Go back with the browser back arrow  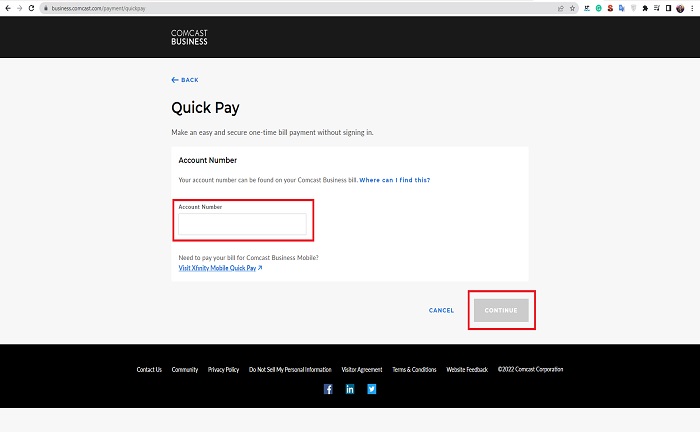tap(8, 8)
